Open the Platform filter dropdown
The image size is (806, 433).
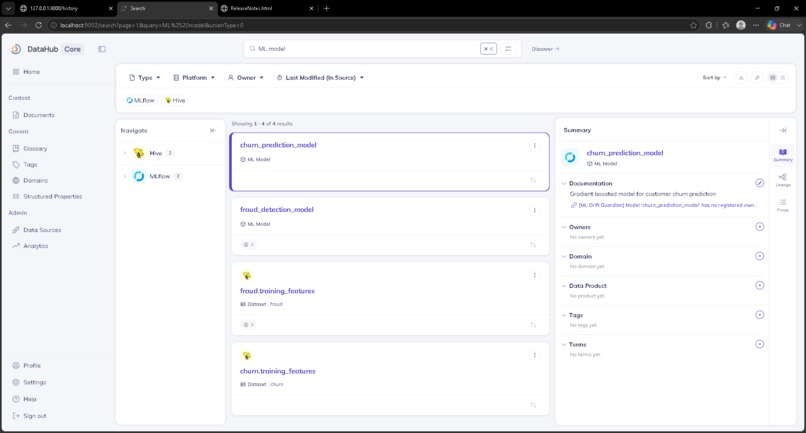194,78
